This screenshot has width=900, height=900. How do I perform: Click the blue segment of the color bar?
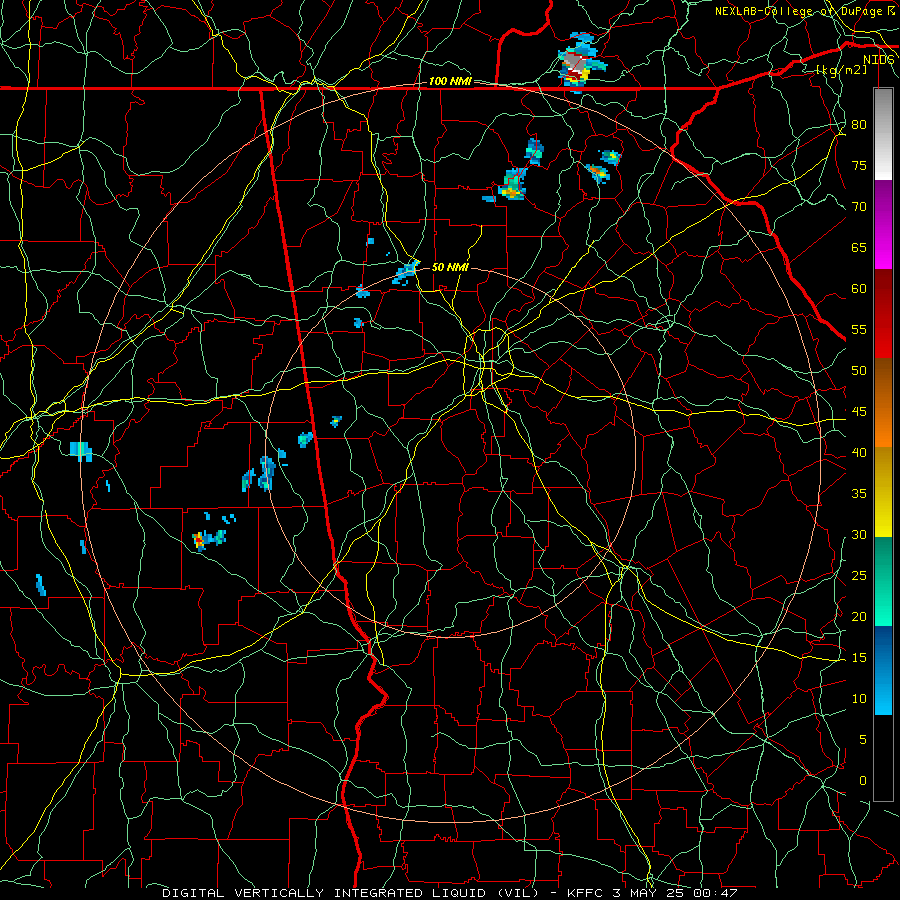(x=883, y=670)
